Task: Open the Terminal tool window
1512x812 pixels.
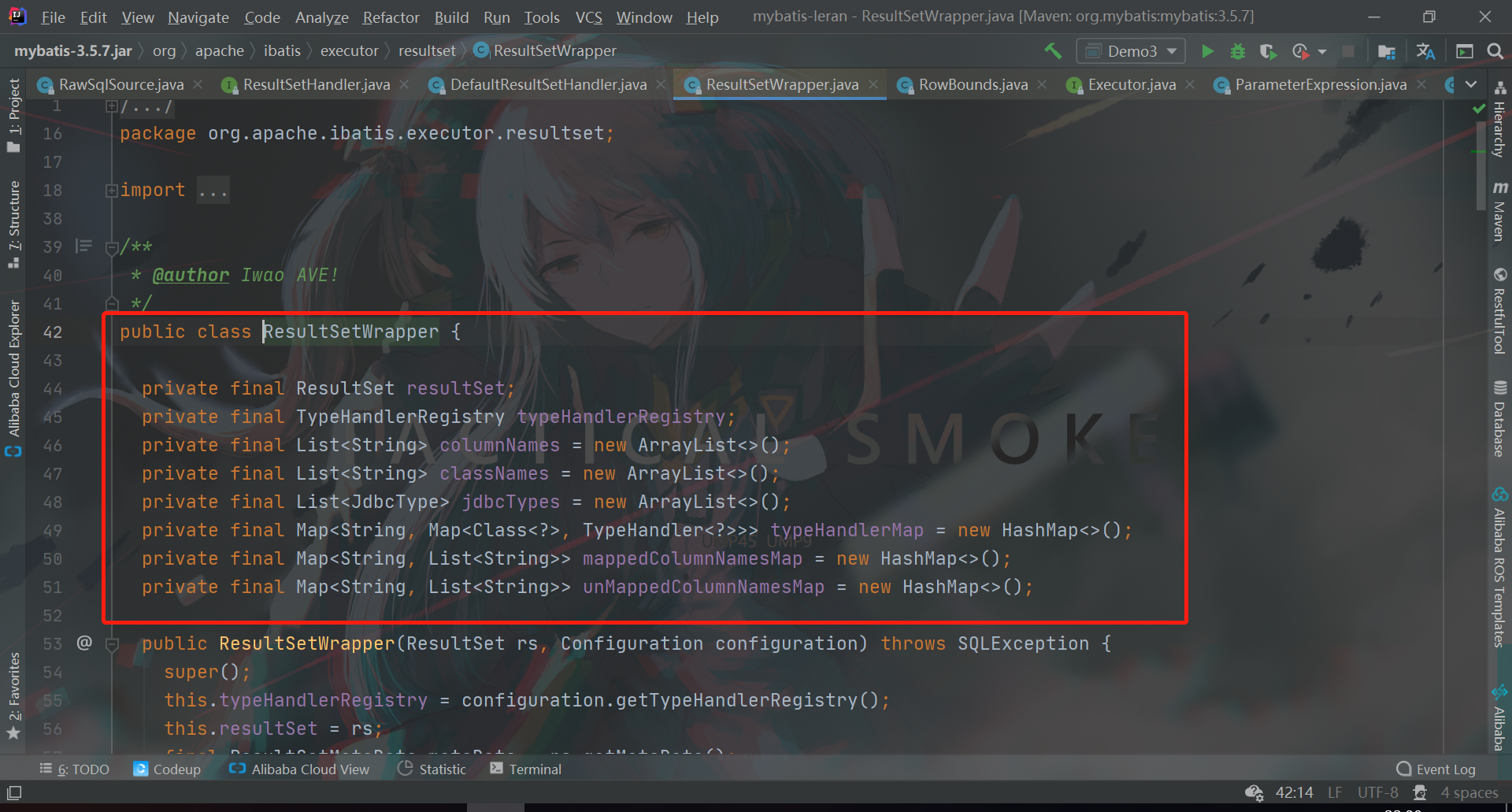Action: (526, 769)
